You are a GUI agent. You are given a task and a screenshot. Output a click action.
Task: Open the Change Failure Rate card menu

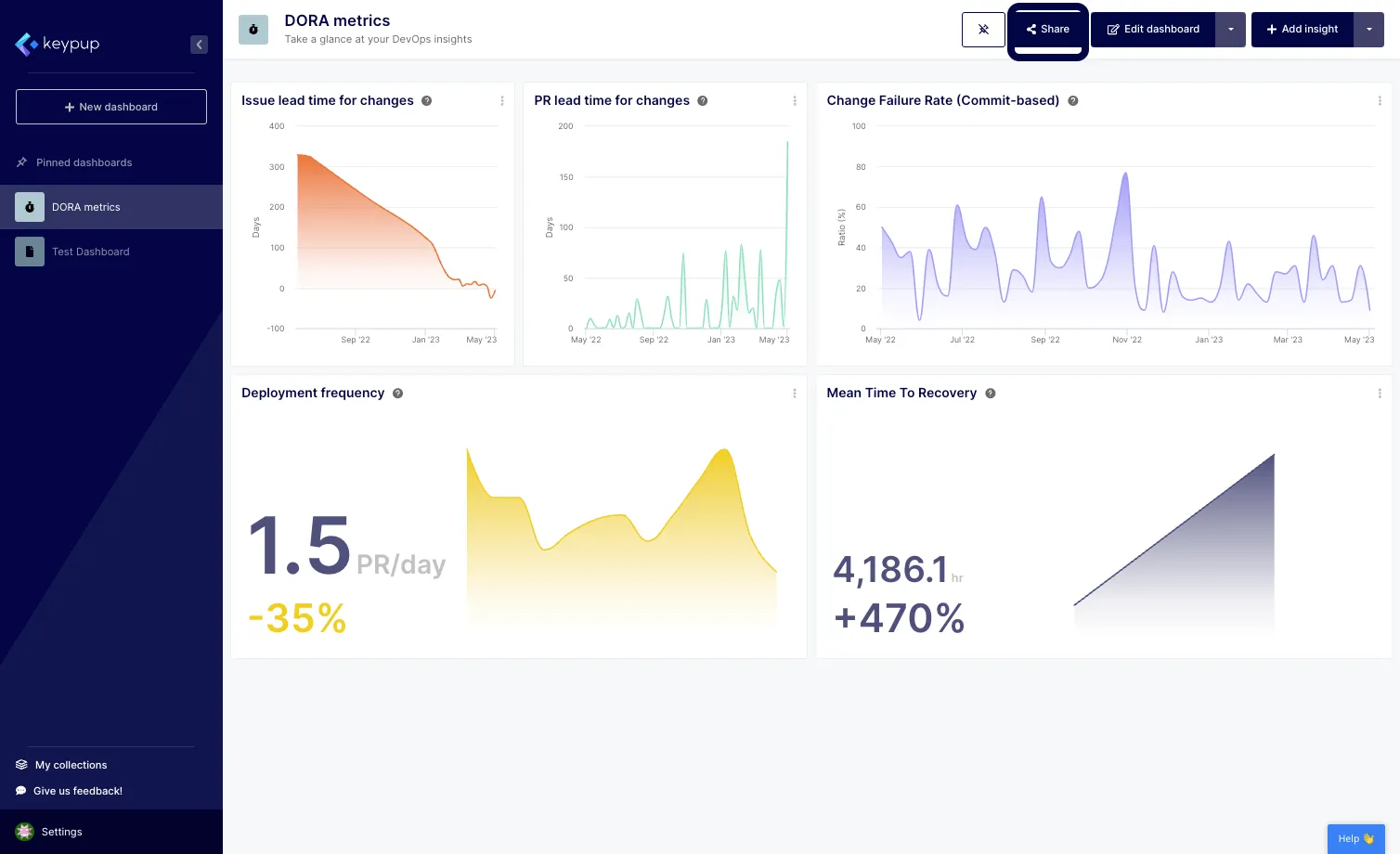tap(1380, 101)
